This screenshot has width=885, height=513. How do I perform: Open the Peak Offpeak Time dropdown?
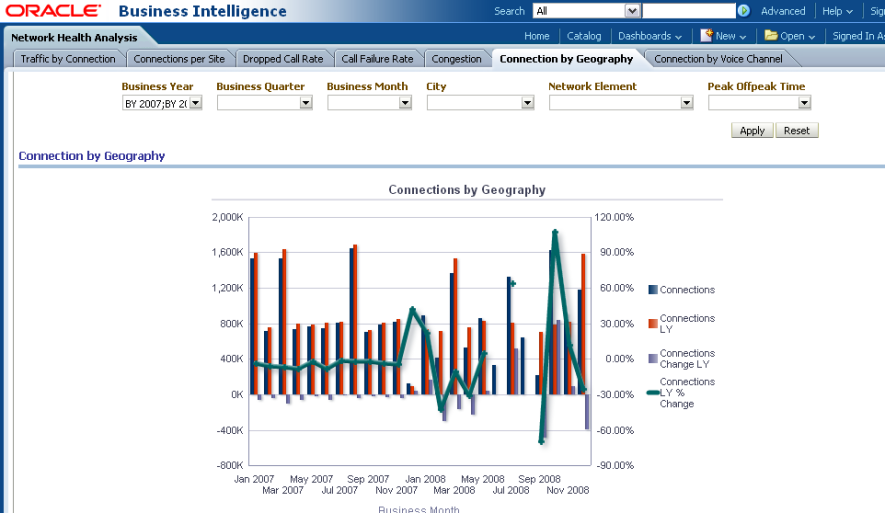pos(804,103)
